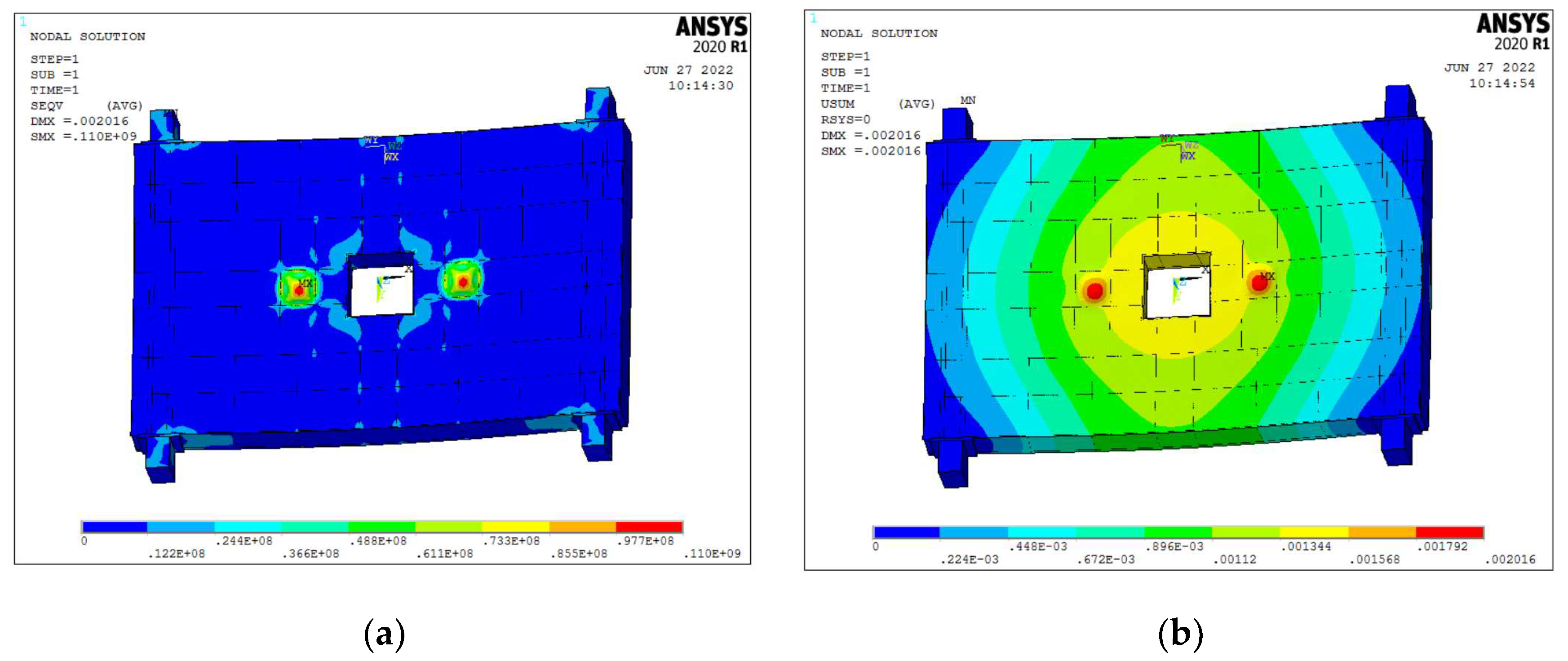Click the red segment of the left legend bar

(x=649, y=526)
